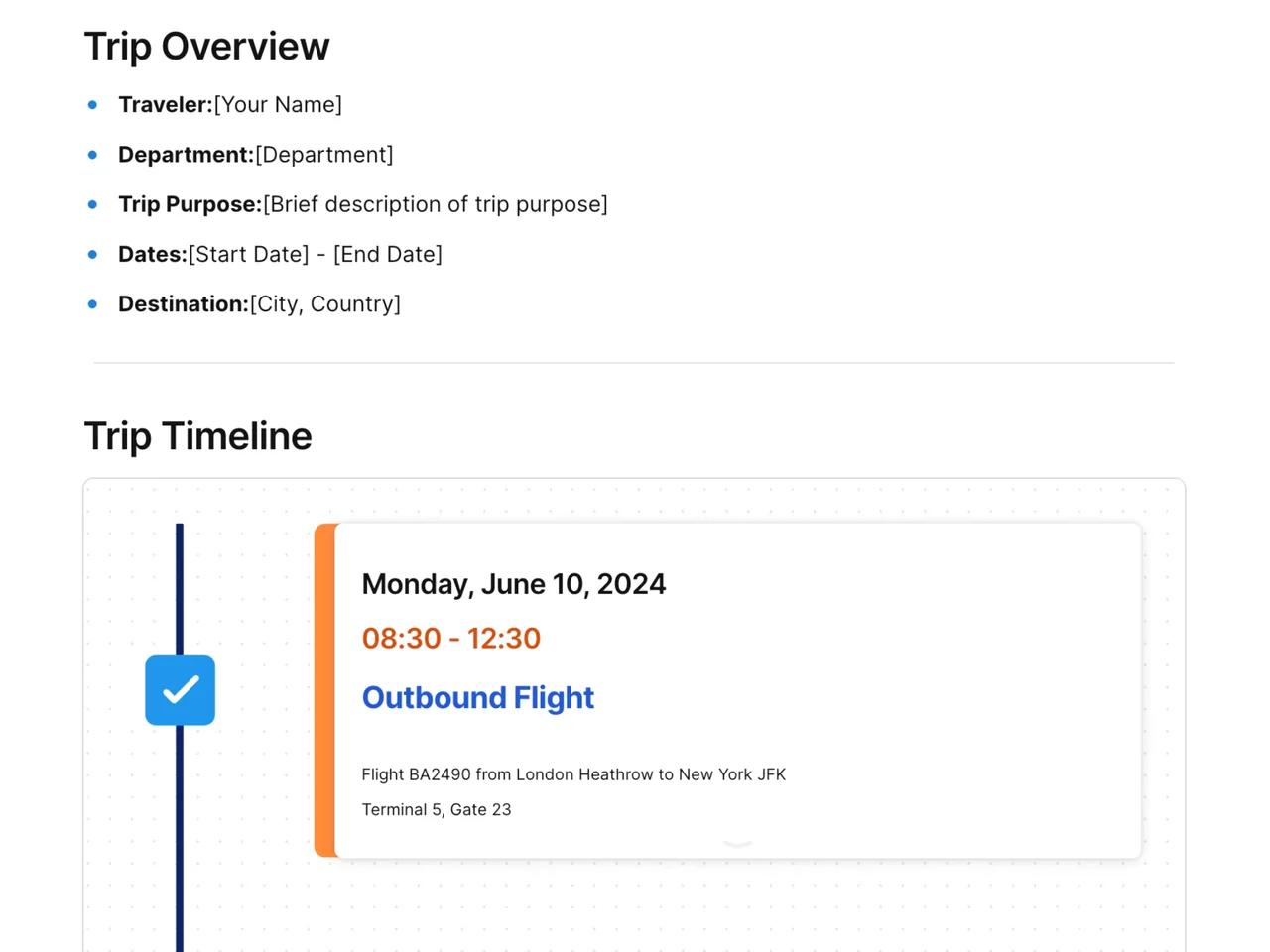Select the Monday, June 10, 2024 date heading
The image size is (1270, 952).
(x=513, y=584)
